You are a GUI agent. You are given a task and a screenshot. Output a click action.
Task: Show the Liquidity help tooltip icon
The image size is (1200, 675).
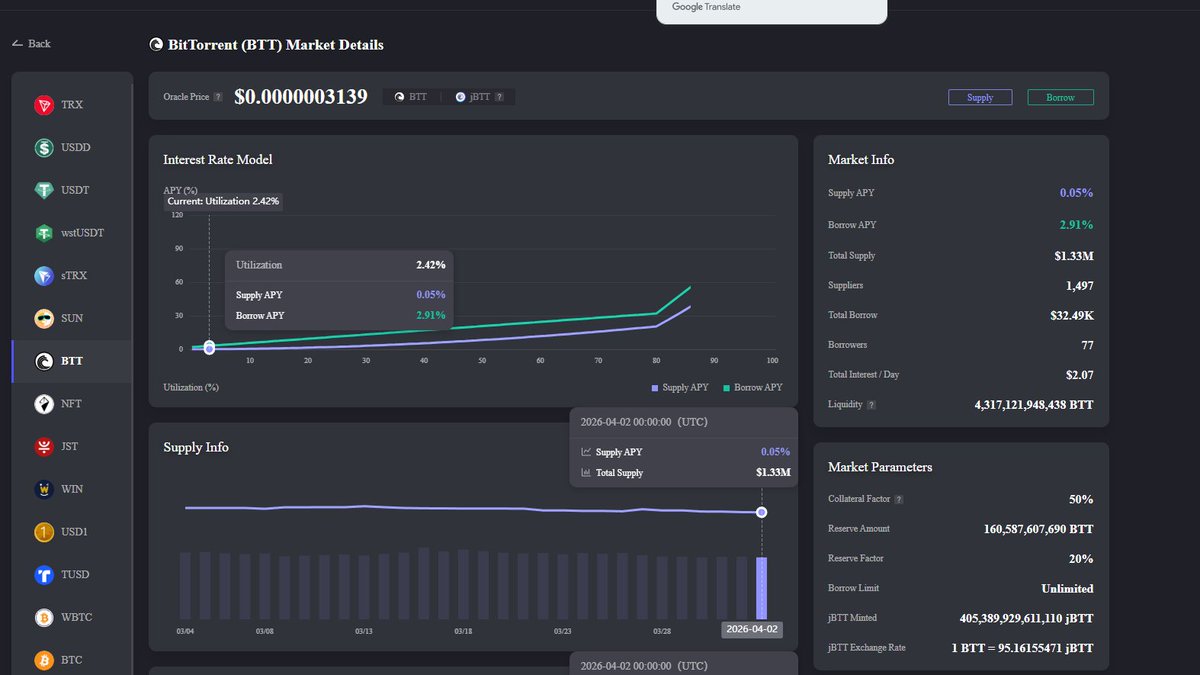(871, 405)
